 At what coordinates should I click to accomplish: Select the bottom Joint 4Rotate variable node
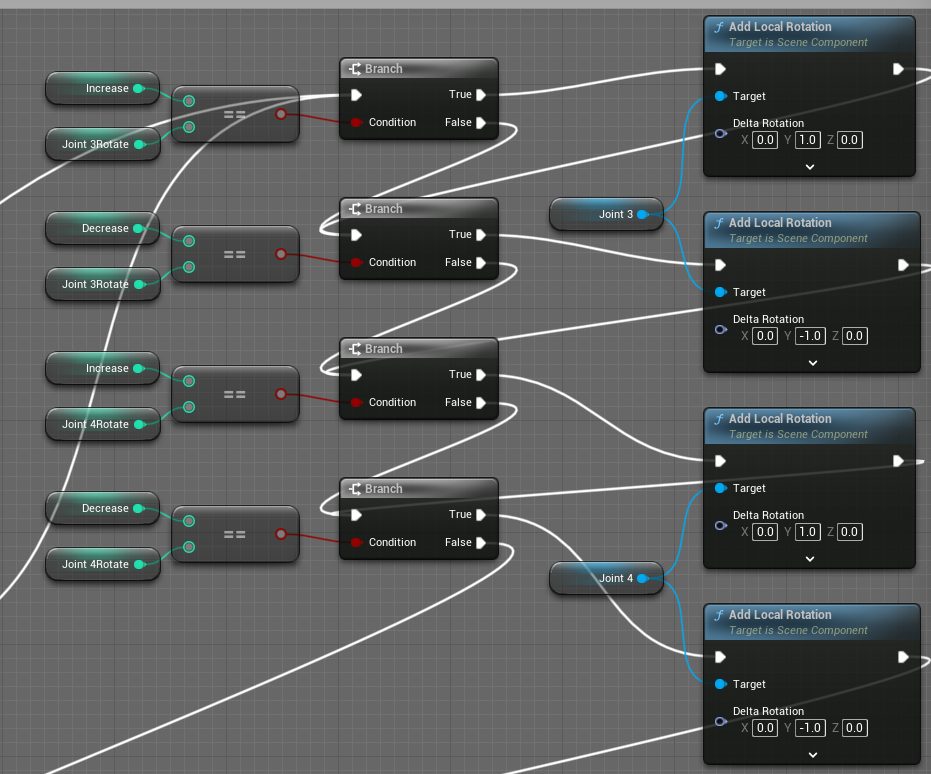pyautogui.click(x=103, y=564)
